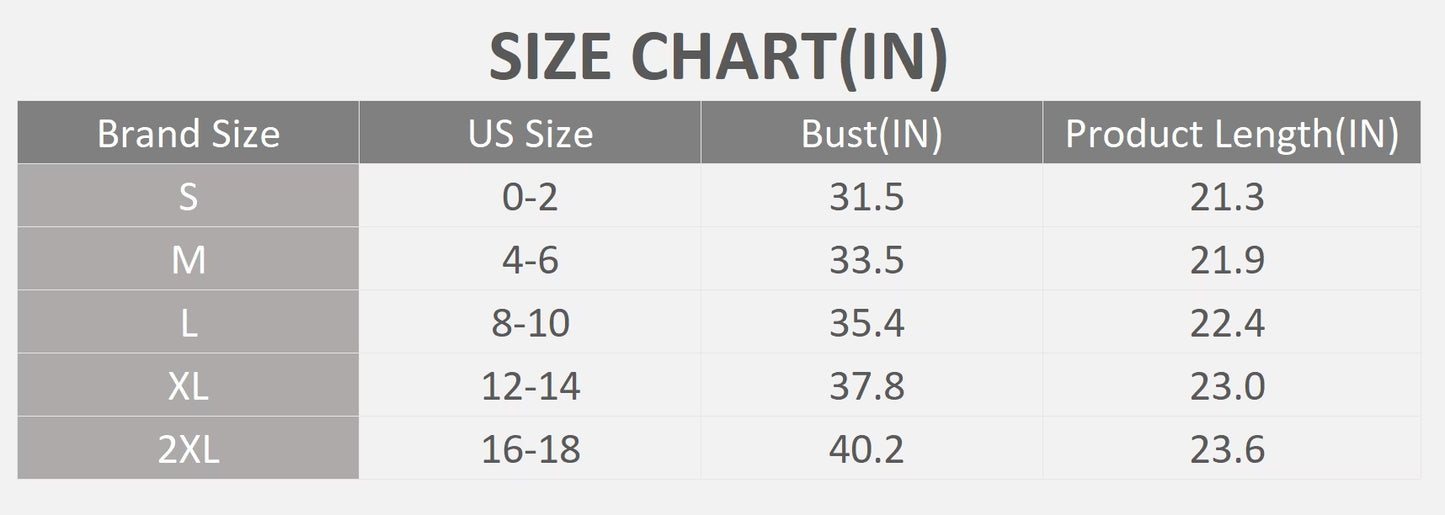Choose the 2XL brand size cell

(x=188, y=448)
